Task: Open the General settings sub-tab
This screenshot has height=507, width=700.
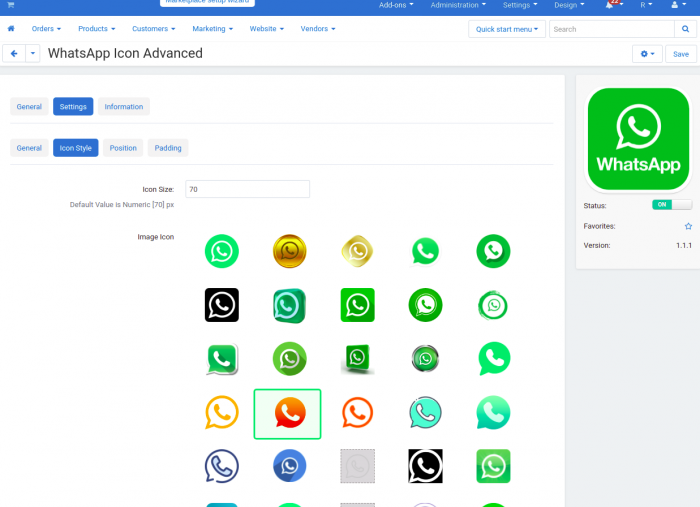Action: 29,148
